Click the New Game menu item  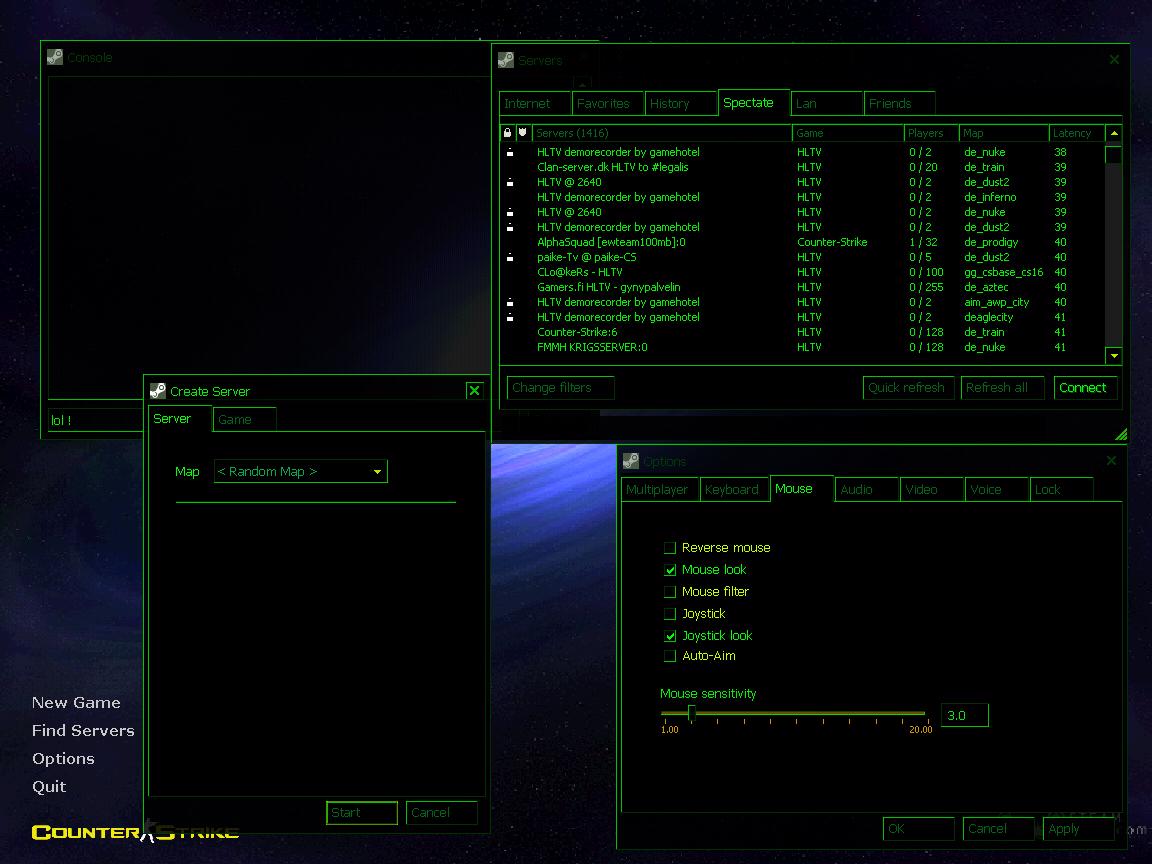point(76,703)
